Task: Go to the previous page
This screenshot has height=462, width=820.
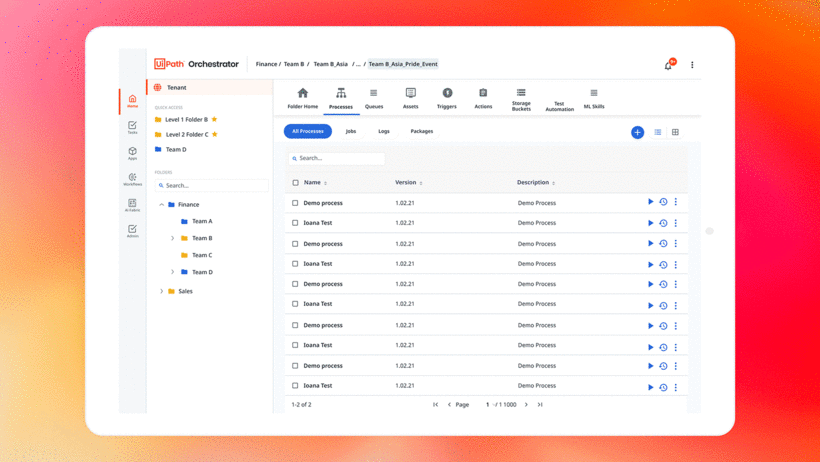Action: (x=449, y=404)
